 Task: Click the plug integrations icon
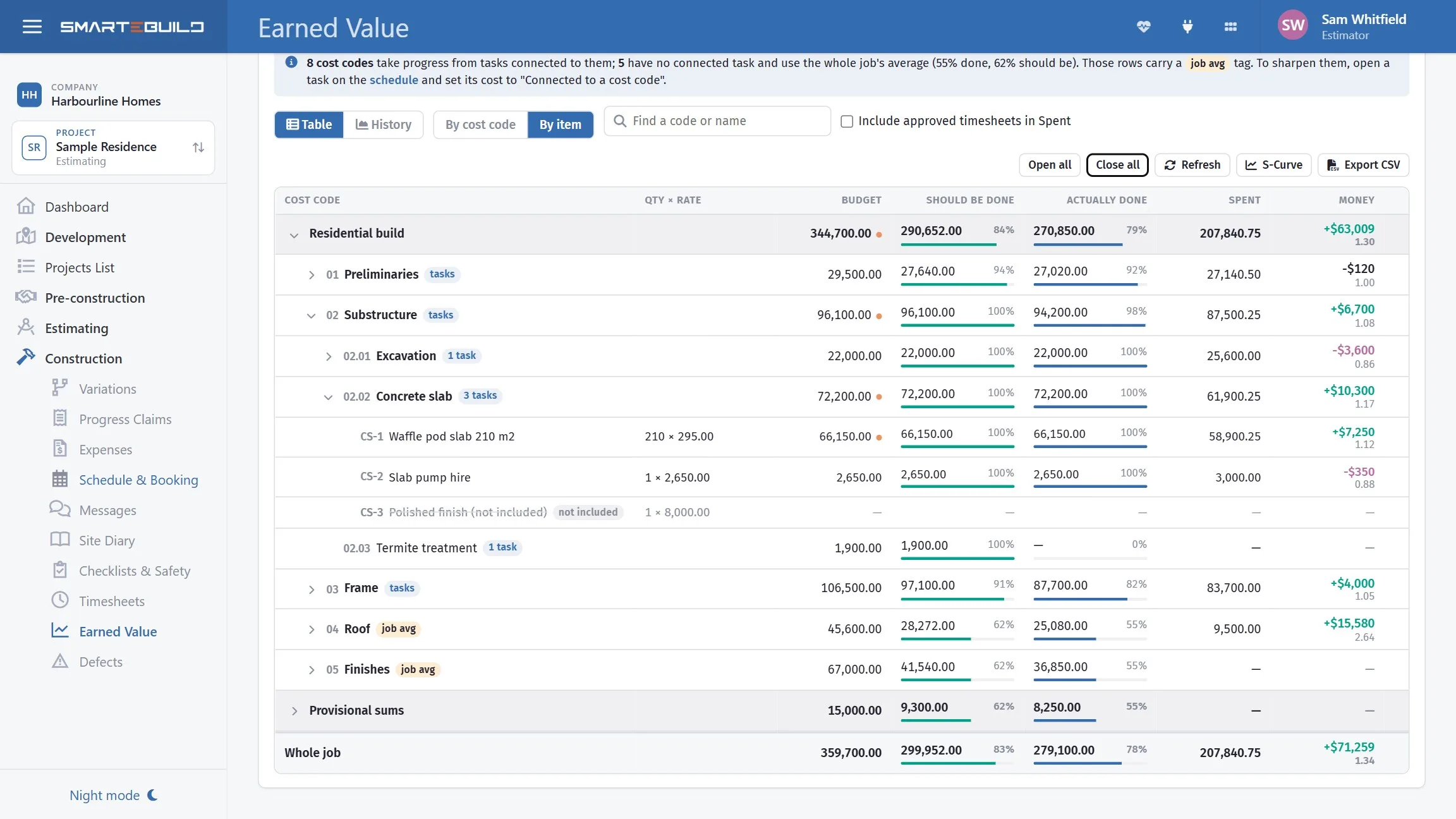[x=1187, y=27]
